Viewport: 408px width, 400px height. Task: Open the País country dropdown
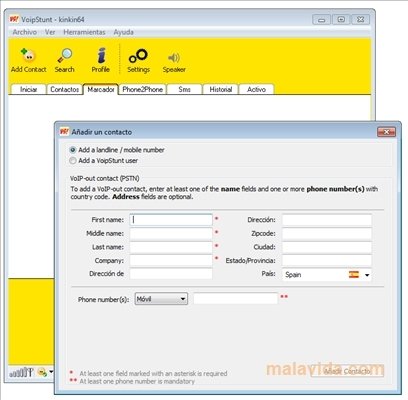(327, 275)
